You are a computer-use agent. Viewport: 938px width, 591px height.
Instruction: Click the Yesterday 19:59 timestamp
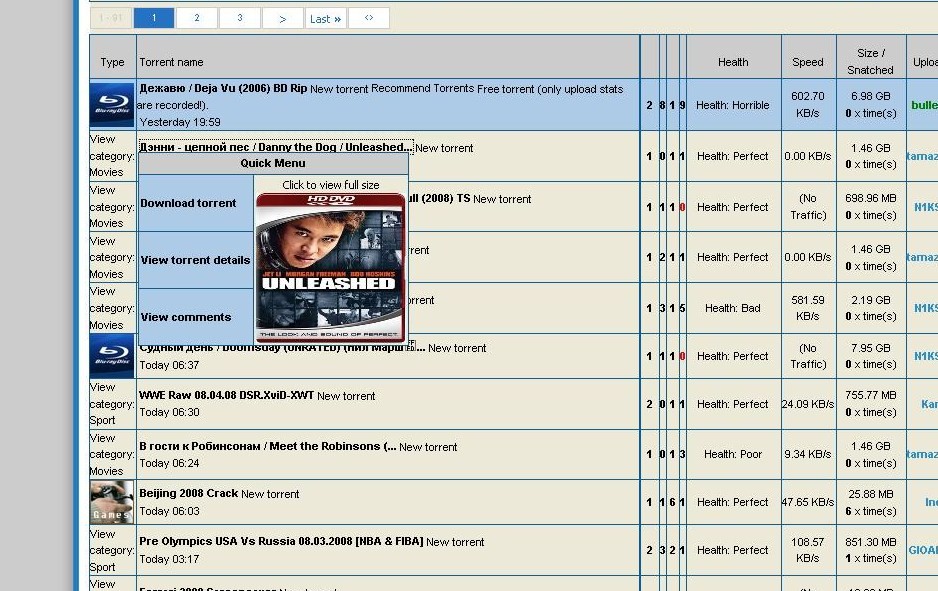click(180, 122)
